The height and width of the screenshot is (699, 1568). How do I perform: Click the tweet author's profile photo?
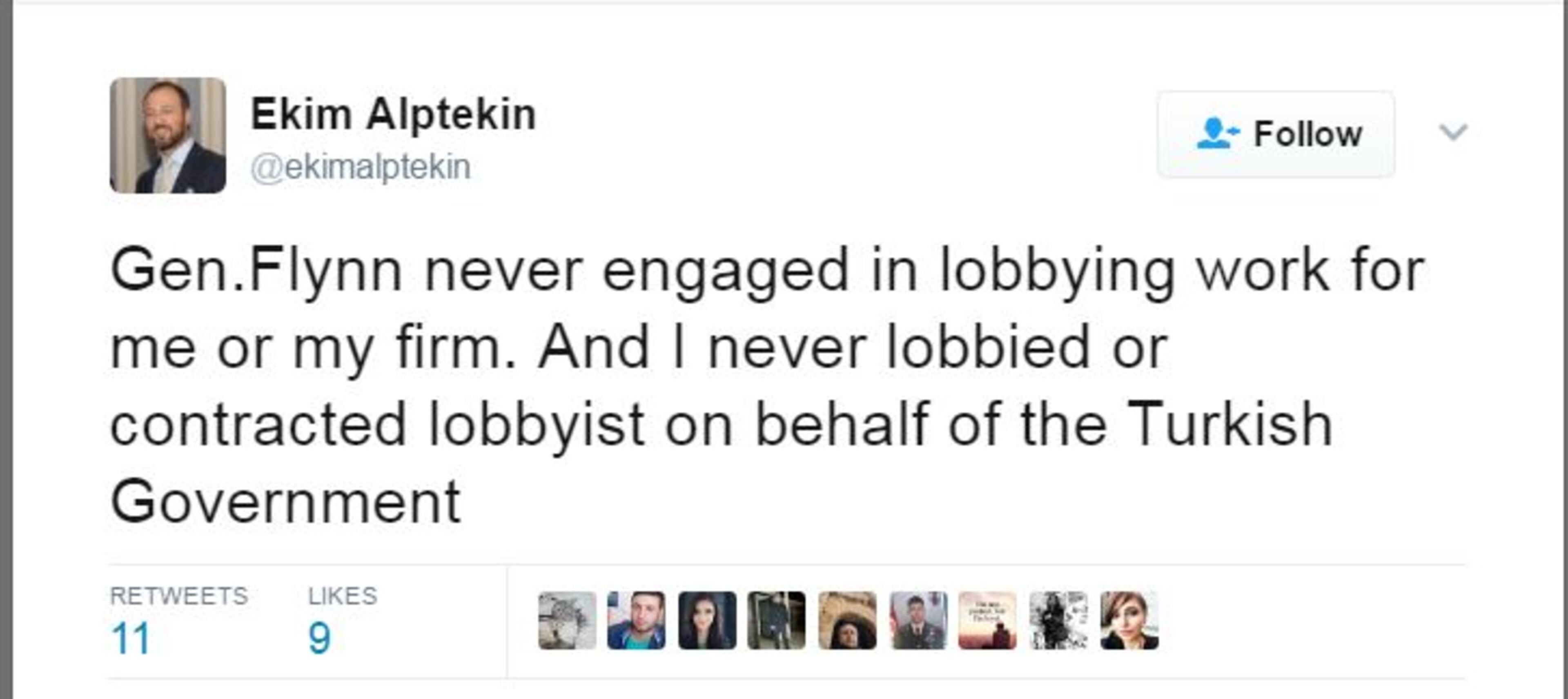(x=167, y=135)
